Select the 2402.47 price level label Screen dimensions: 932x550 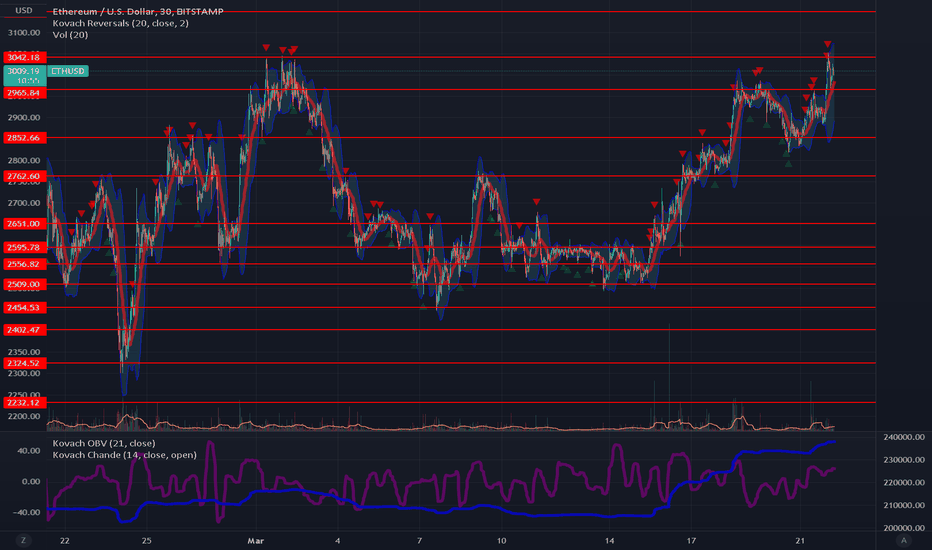click(x=24, y=329)
